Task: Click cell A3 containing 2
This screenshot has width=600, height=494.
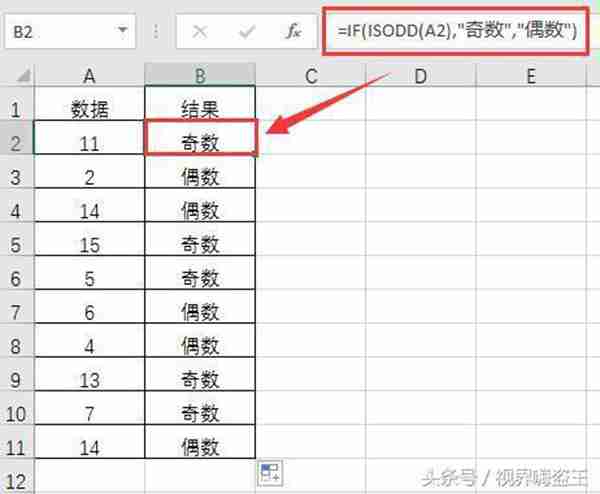Action: 89,171
